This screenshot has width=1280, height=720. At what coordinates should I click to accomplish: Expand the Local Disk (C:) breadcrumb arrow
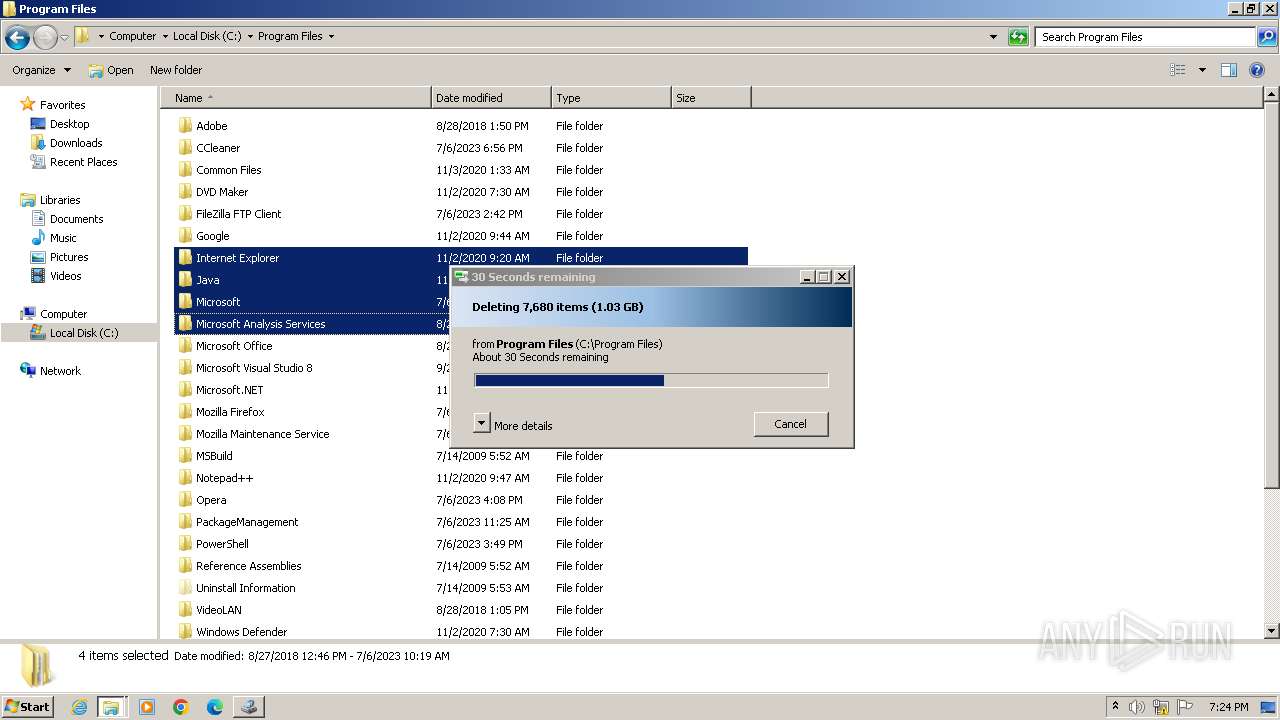[x=250, y=36]
